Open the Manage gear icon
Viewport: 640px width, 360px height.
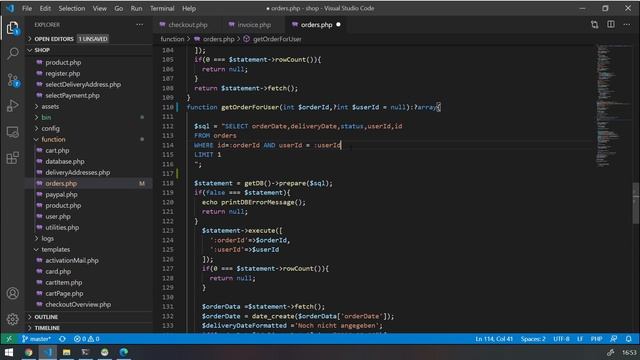coord(13,319)
